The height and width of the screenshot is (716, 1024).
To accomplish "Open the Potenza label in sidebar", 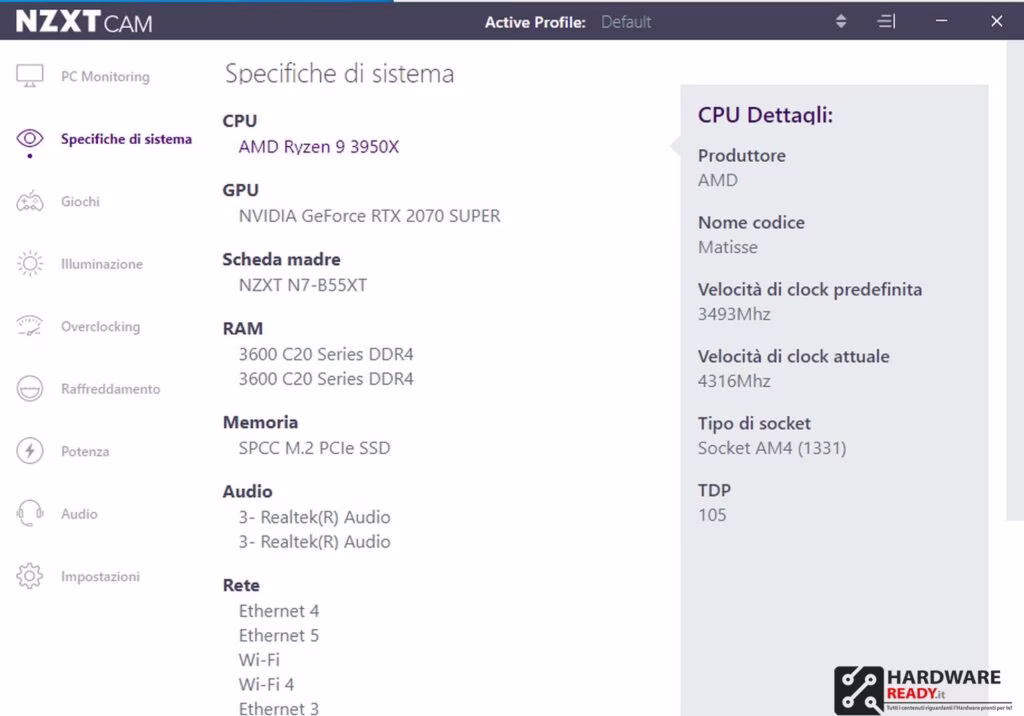I will (85, 451).
